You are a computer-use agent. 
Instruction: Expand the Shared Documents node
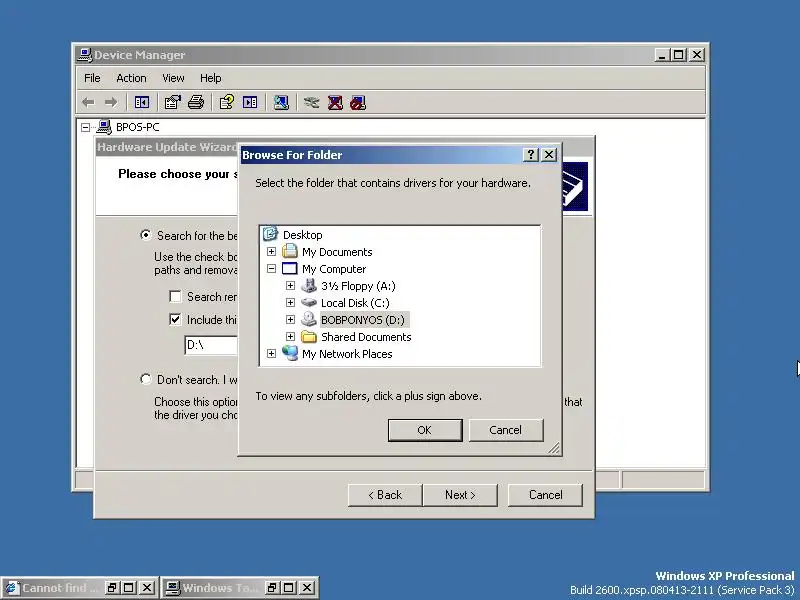290,337
